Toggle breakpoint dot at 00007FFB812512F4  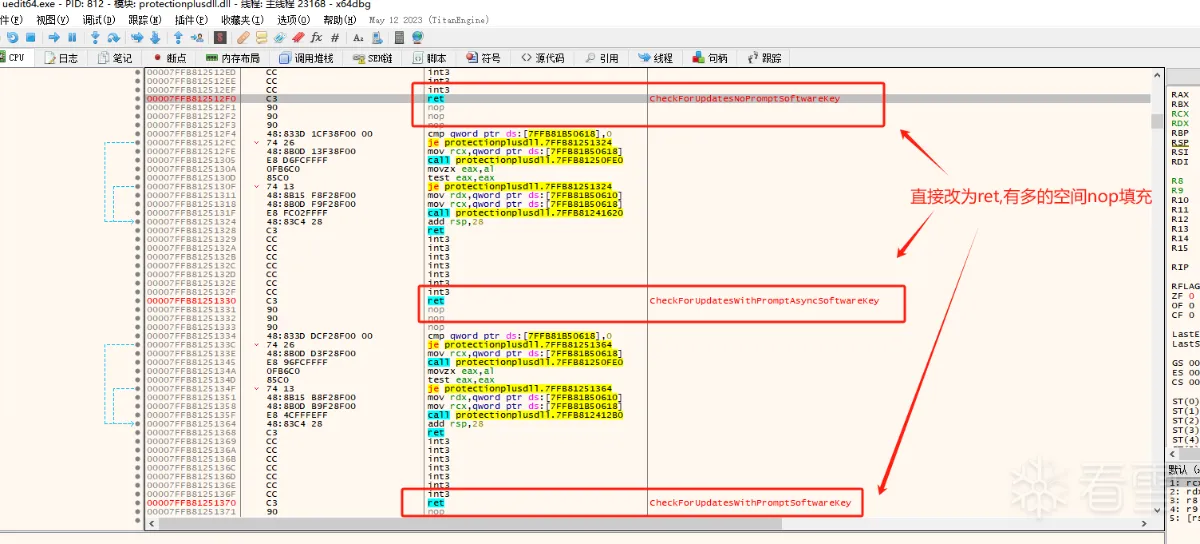point(138,133)
